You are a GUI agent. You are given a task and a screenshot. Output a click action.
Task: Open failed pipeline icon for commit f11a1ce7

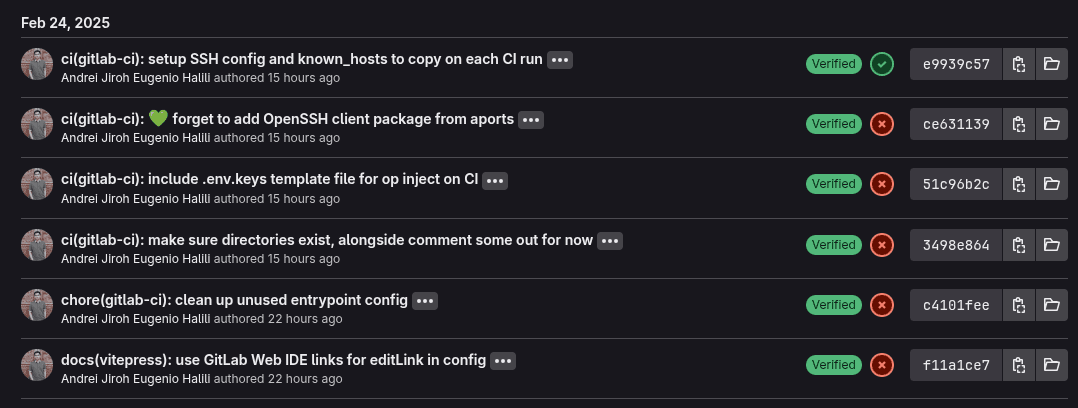881,365
